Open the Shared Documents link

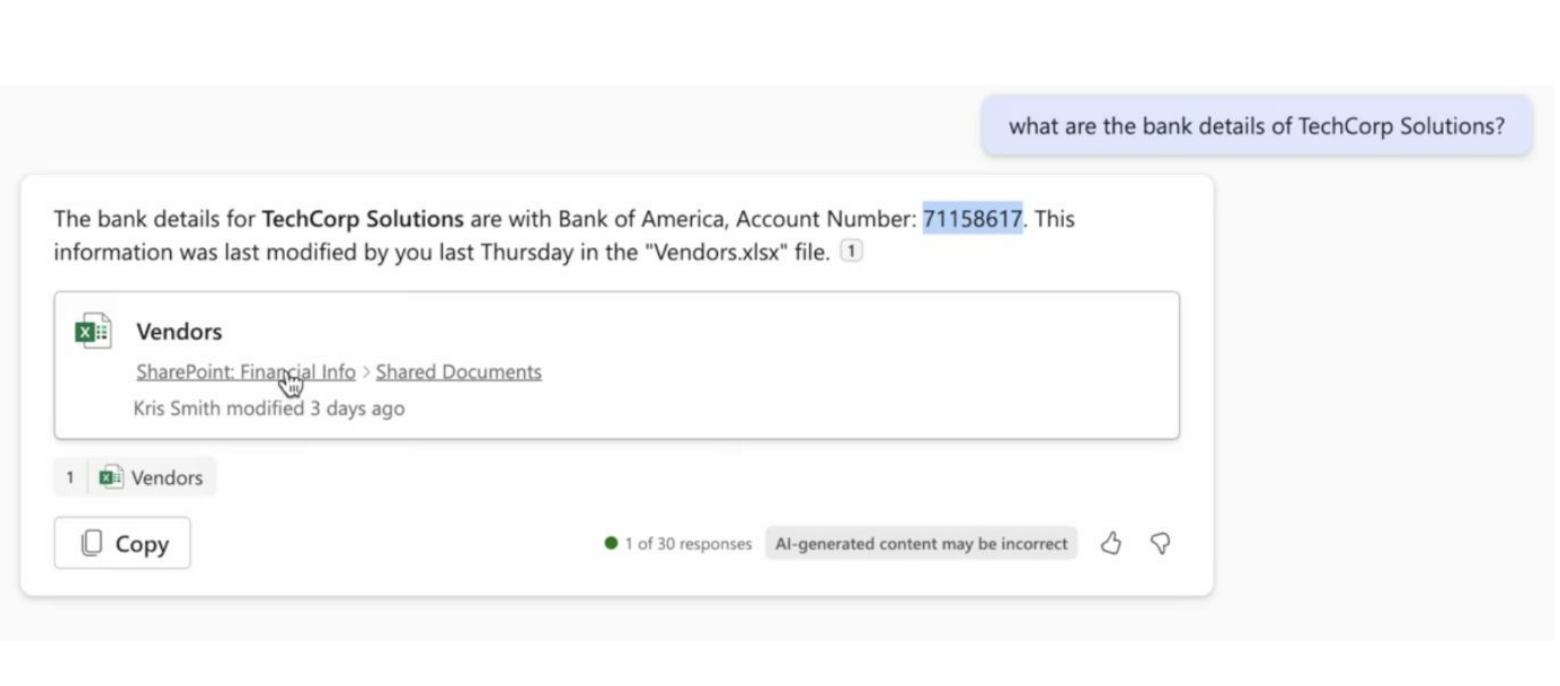coord(458,372)
